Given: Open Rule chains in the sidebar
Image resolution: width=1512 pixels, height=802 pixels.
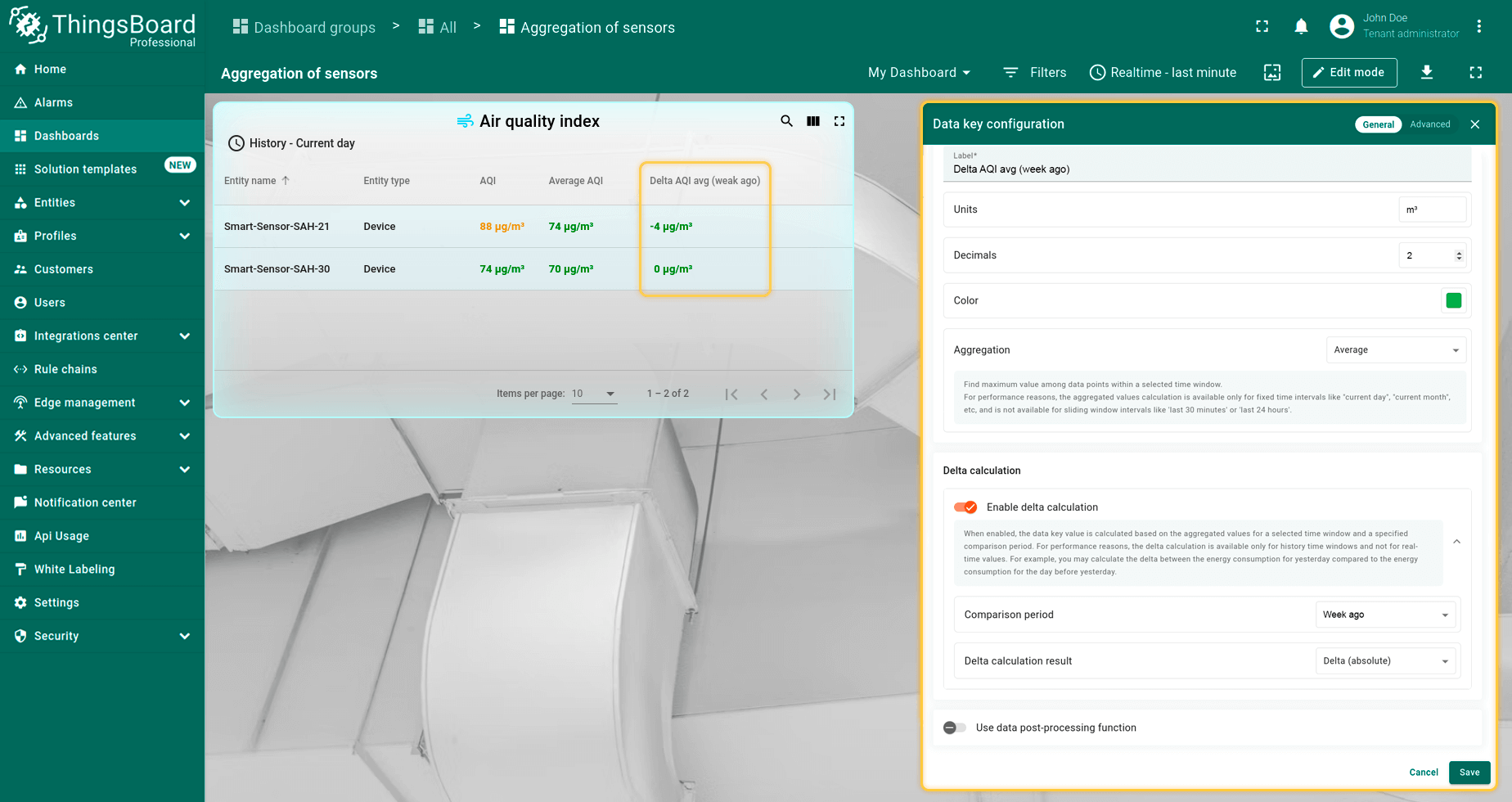Looking at the screenshot, I should [x=65, y=369].
